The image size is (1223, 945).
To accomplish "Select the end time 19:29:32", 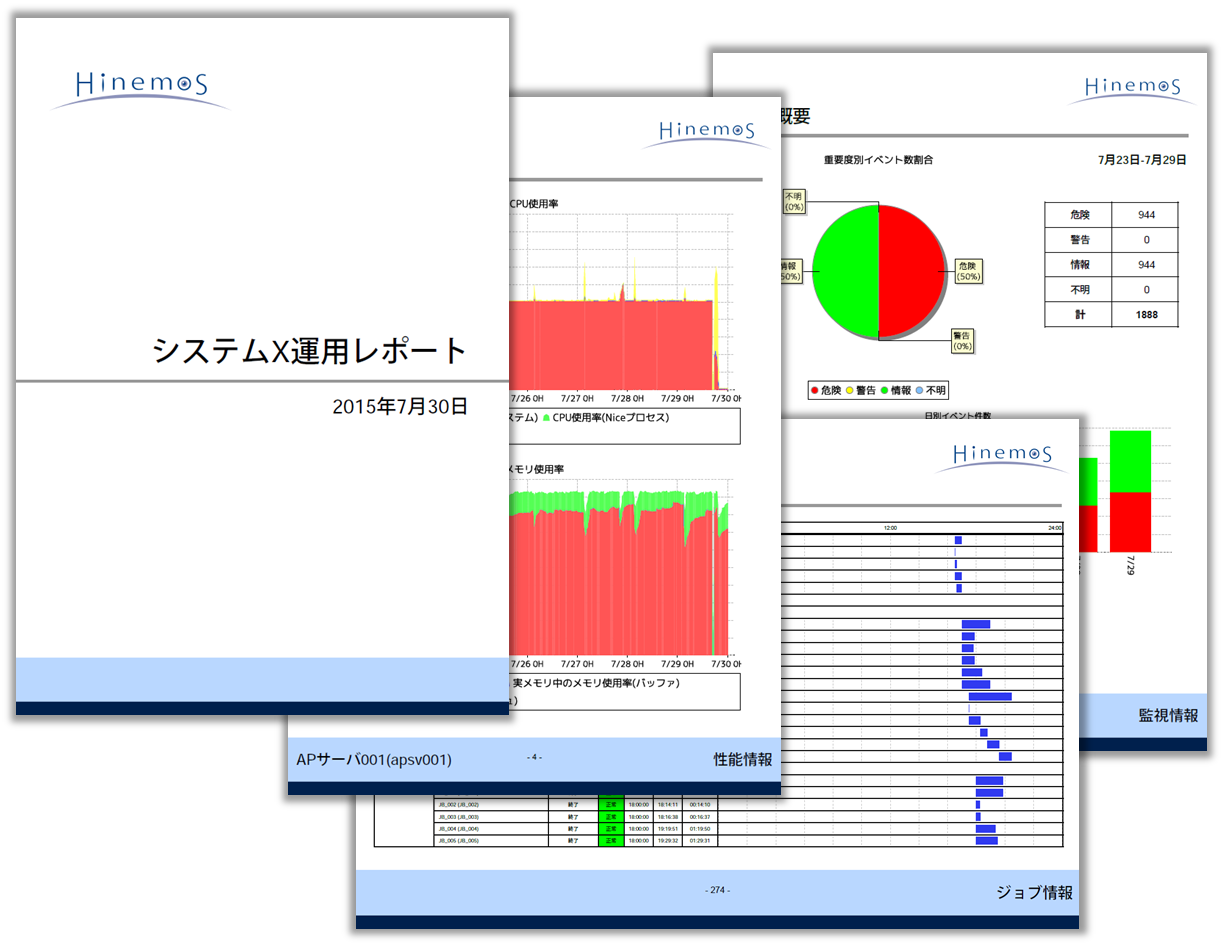I will 668,840.
